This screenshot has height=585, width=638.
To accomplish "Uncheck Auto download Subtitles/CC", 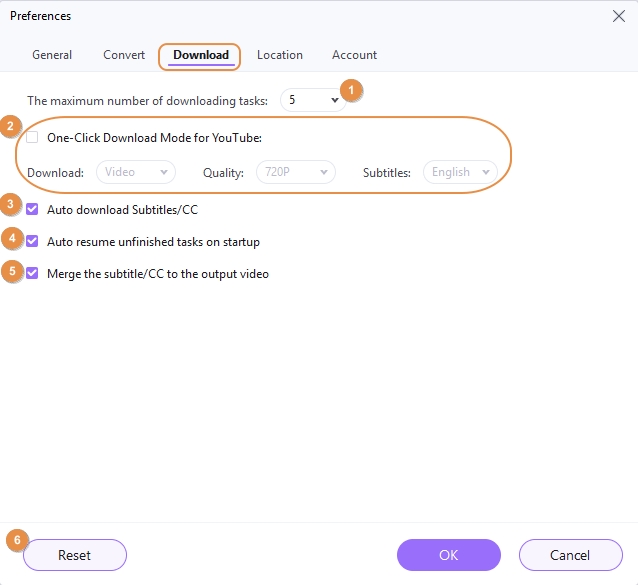I will [x=33, y=209].
